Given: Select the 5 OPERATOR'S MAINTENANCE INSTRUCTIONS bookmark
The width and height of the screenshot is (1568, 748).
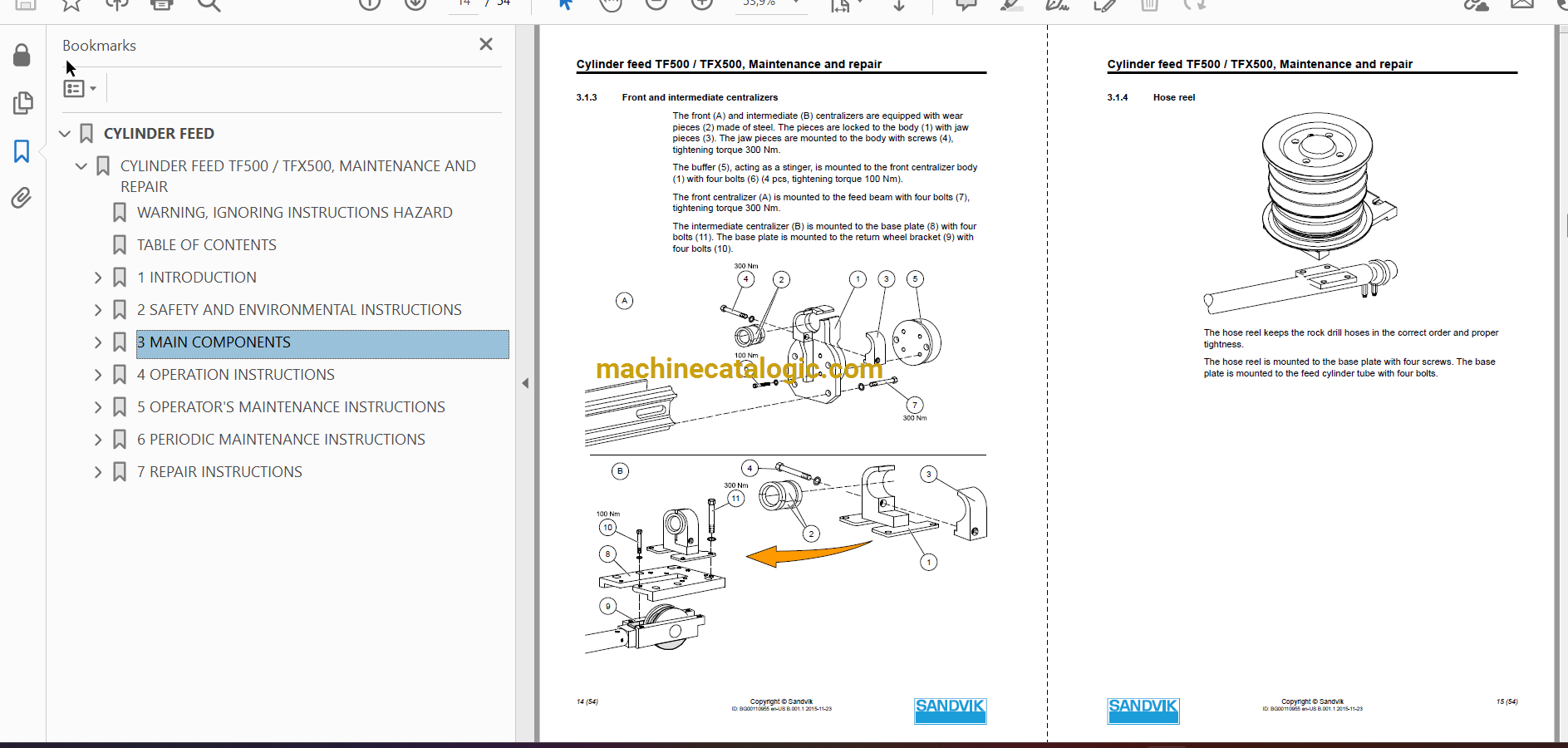Looking at the screenshot, I should pyautogui.click(x=291, y=407).
